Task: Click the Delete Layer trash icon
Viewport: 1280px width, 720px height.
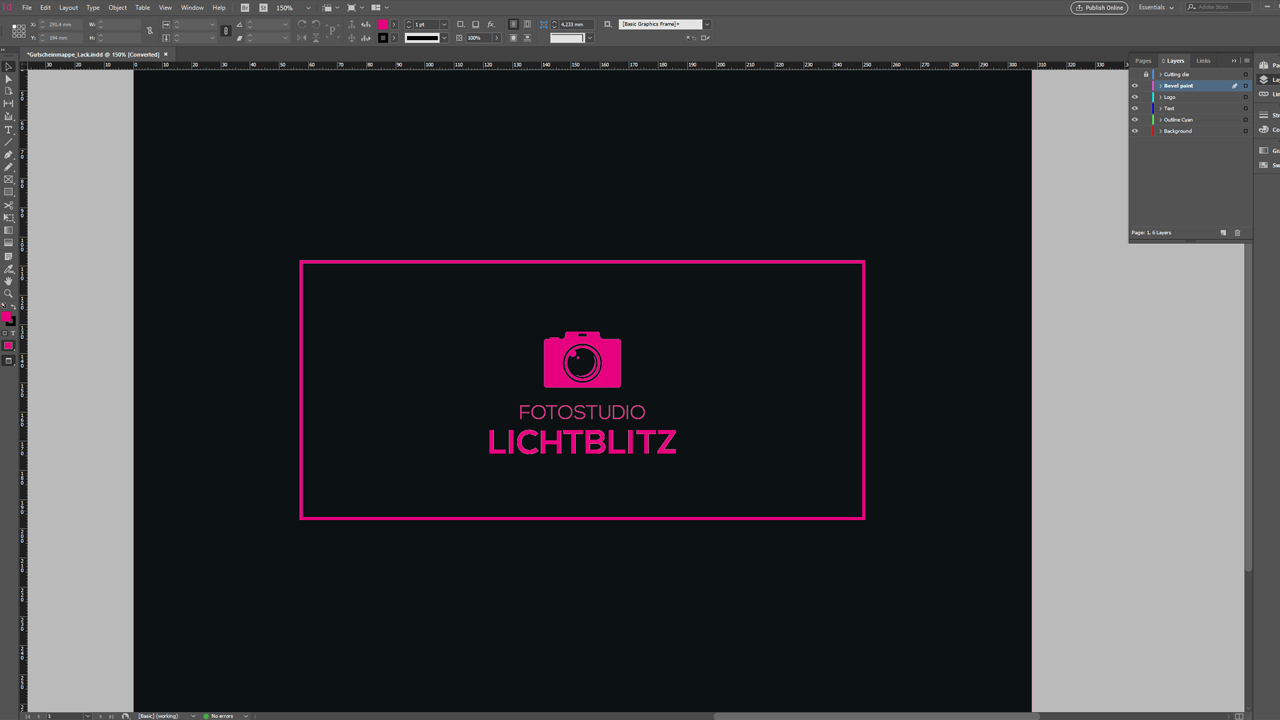Action: coord(1237,233)
